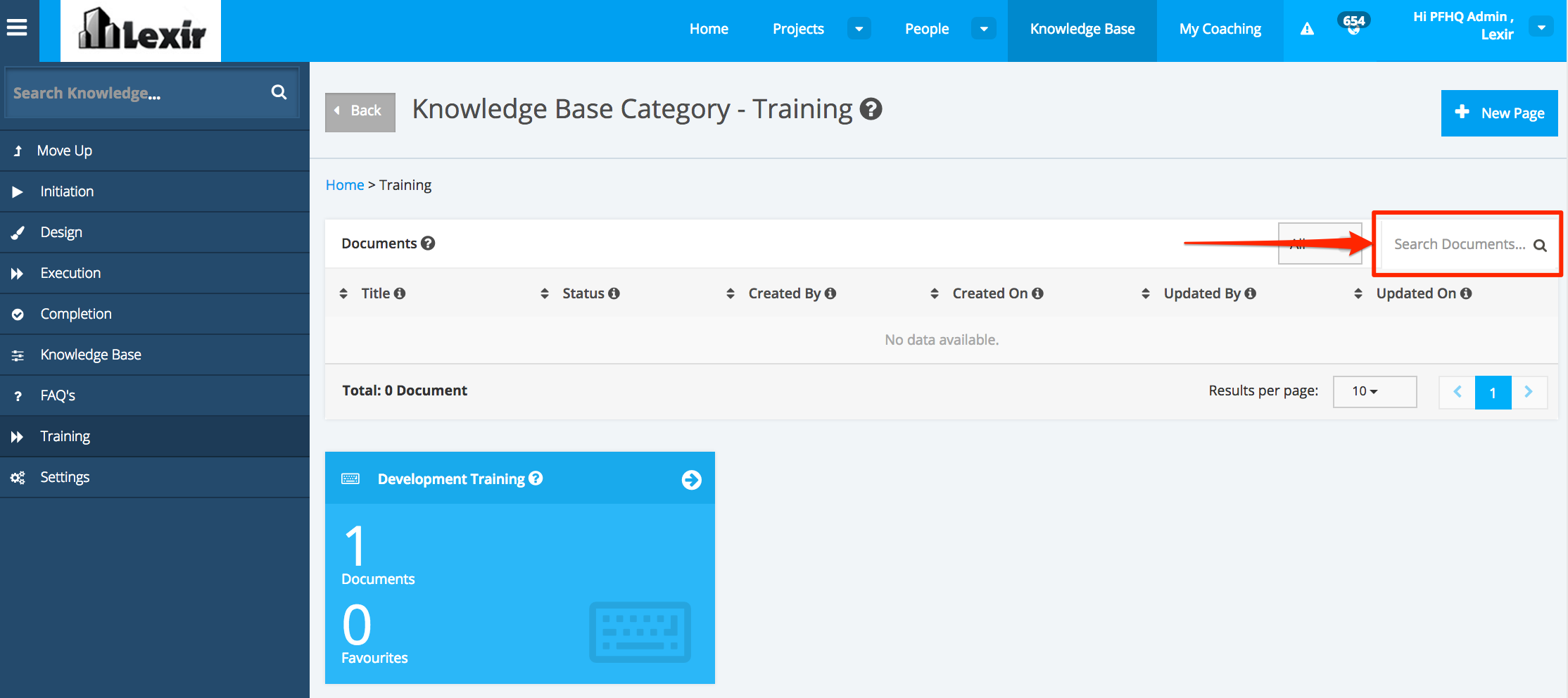Image resolution: width=1568 pixels, height=698 pixels.
Task: Create a New Page
Action: click(1499, 113)
